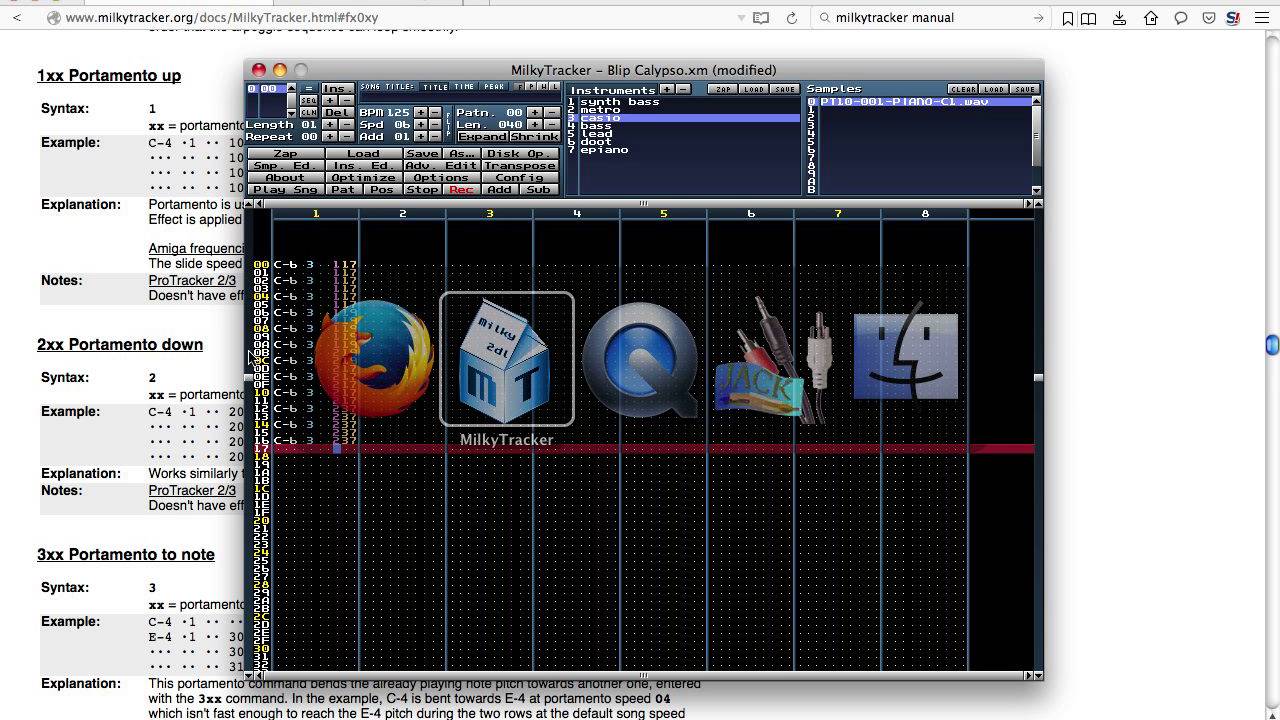Click Samples CLEAR button
Viewport: 1280px width, 720px height.
point(963,89)
